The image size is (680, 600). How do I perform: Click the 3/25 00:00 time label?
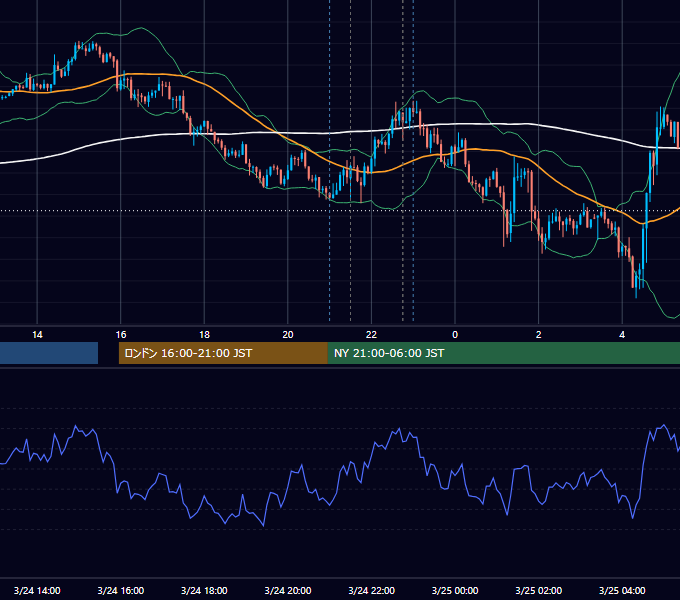455,590
